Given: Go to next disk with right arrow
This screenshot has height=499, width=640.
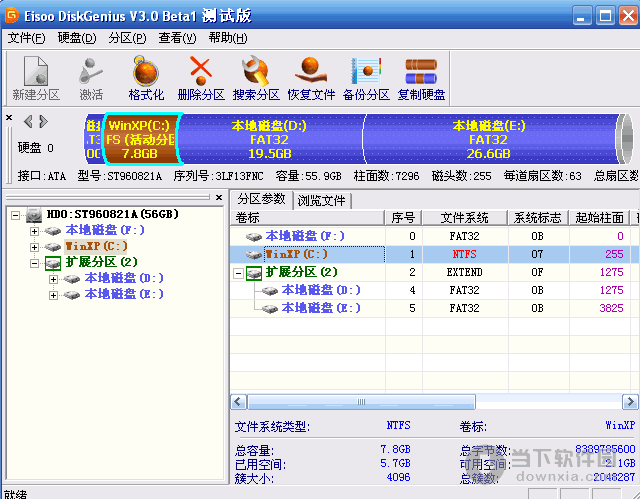Looking at the screenshot, I should [x=43, y=121].
